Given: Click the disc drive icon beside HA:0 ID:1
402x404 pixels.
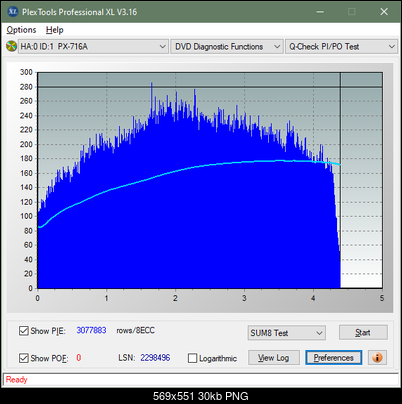Looking at the screenshot, I should [11, 46].
